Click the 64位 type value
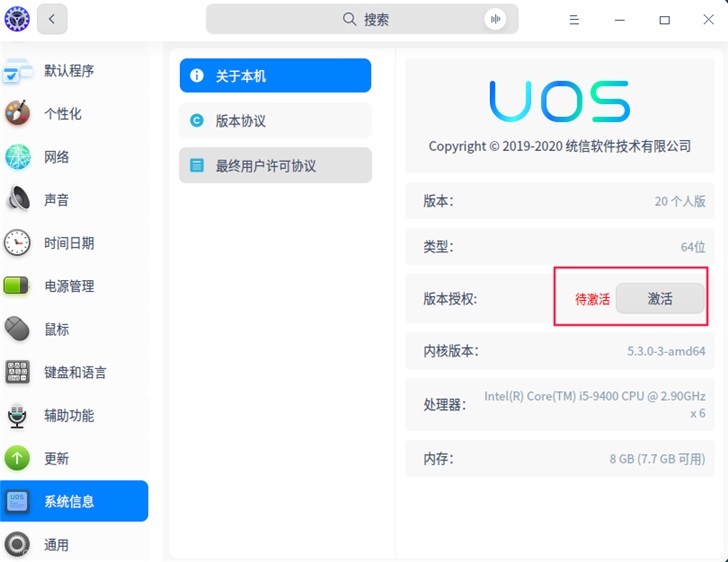Image resolution: width=728 pixels, height=562 pixels. point(693,247)
